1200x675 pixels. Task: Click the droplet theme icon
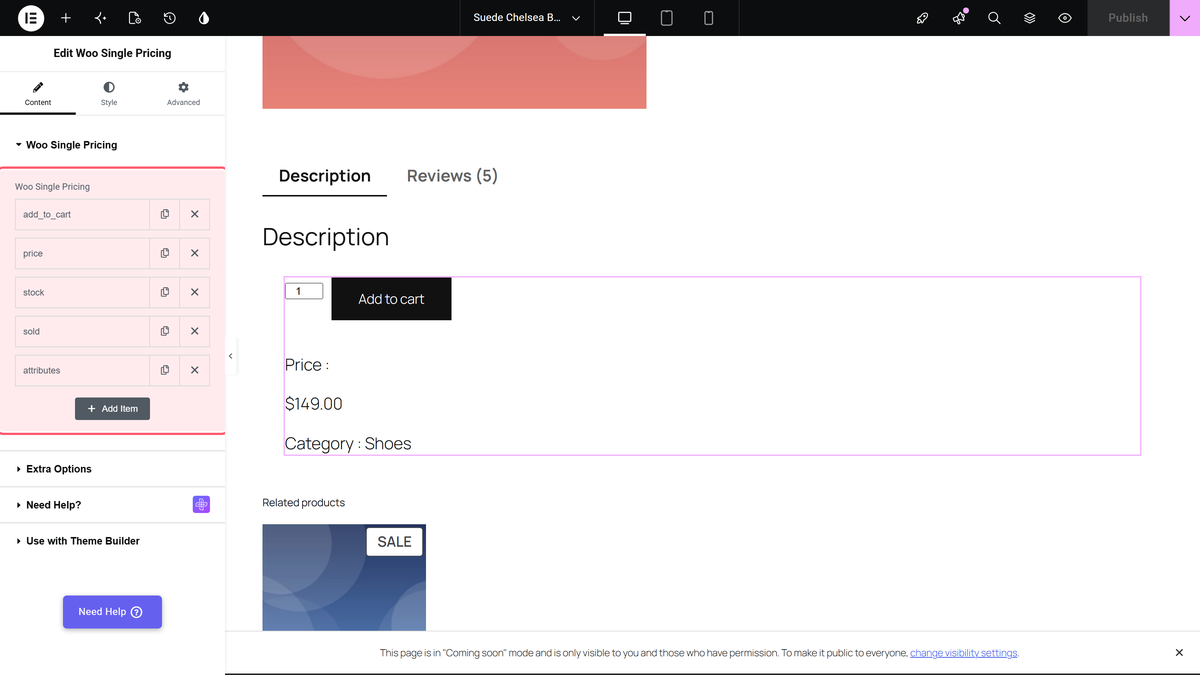(204, 18)
